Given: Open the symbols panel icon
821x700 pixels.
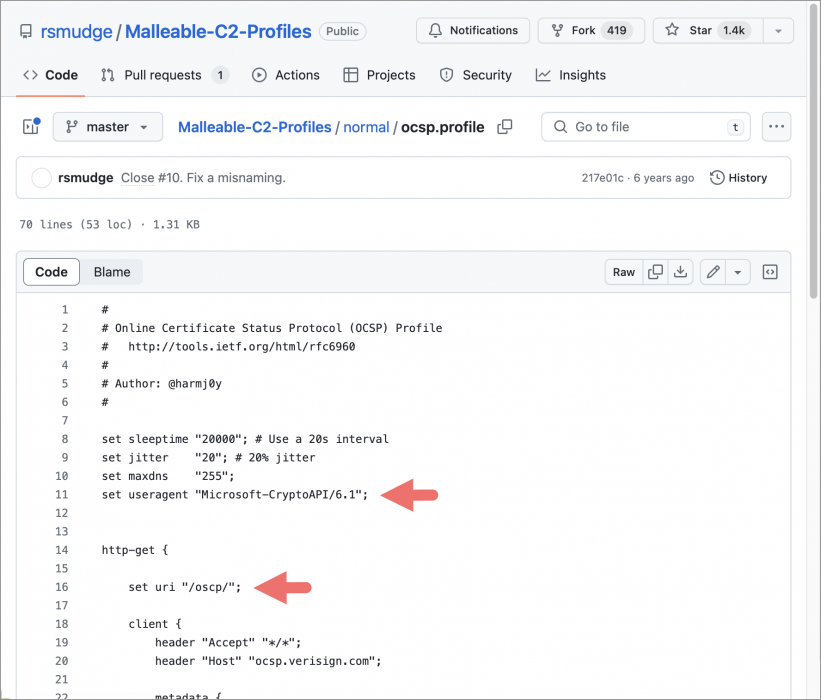Looking at the screenshot, I should (x=770, y=272).
